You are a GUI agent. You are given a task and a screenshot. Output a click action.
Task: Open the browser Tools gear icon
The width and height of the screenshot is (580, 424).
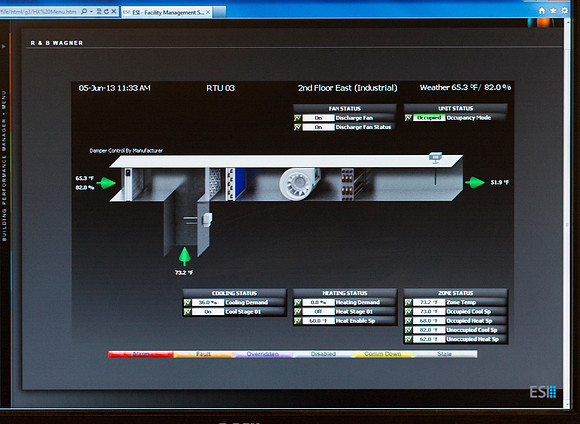[564, 11]
